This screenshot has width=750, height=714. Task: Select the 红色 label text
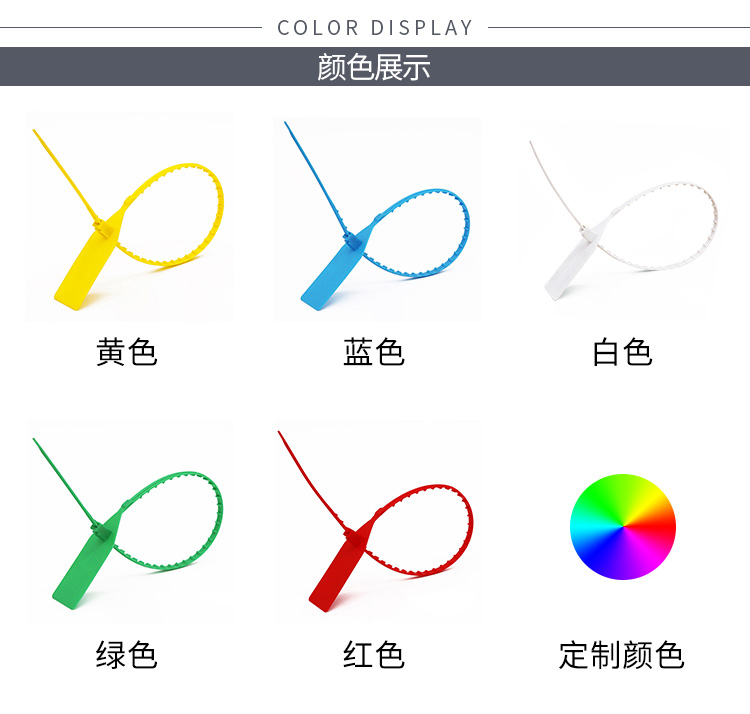pyautogui.click(x=374, y=655)
